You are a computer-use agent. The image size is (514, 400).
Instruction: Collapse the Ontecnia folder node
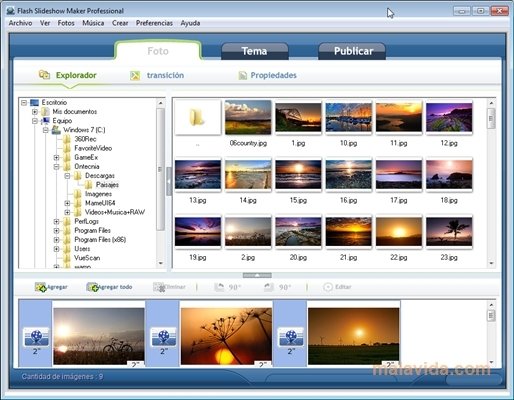pyautogui.click(x=56, y=166)
